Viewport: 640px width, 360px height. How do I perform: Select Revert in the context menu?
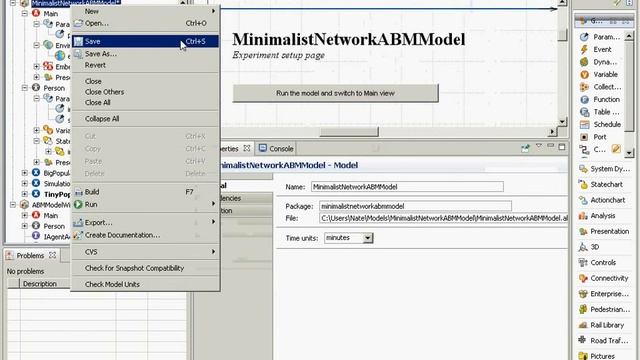pos(145,65)
